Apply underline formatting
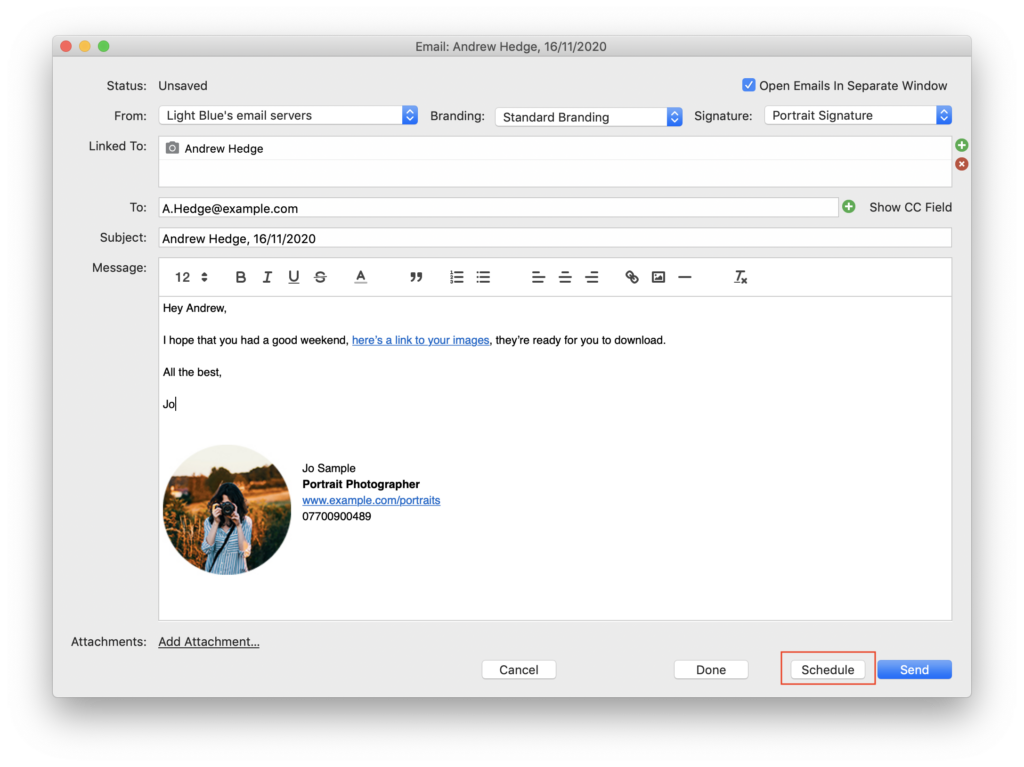Image resolution: width=1024 pixels, height=767 pixels. (293, 277)
